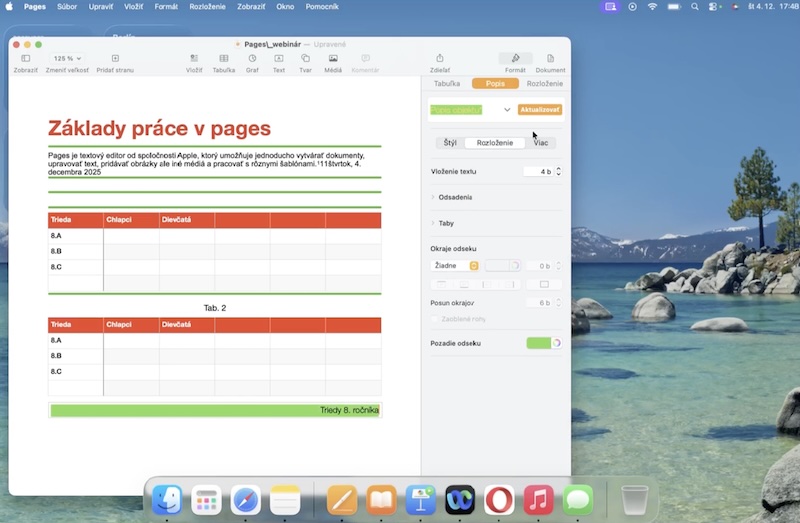Open the Okno menu
This screenshot has height=523, width=800.
pyautogui.click(x=285, y=7)
